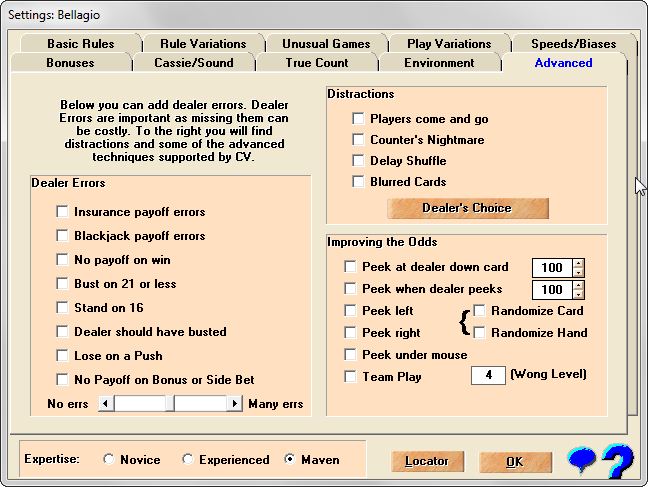Enable Counter's Nightmare distraction
Image resolution: width=648 pixels, height=487 pixels.
(x=358, y=140)
